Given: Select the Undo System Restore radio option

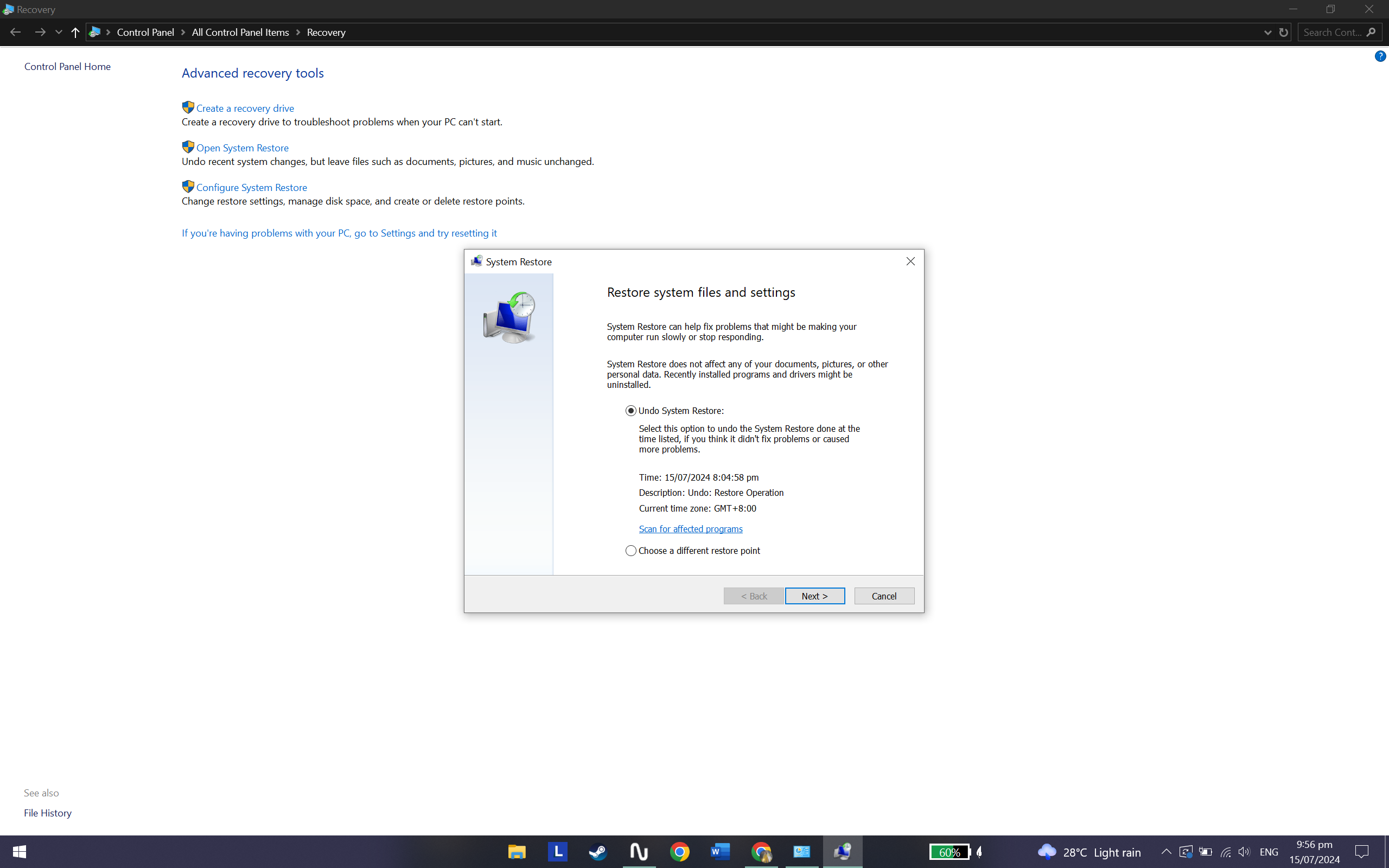Looking at the screenshot, I should coord(631,411).
